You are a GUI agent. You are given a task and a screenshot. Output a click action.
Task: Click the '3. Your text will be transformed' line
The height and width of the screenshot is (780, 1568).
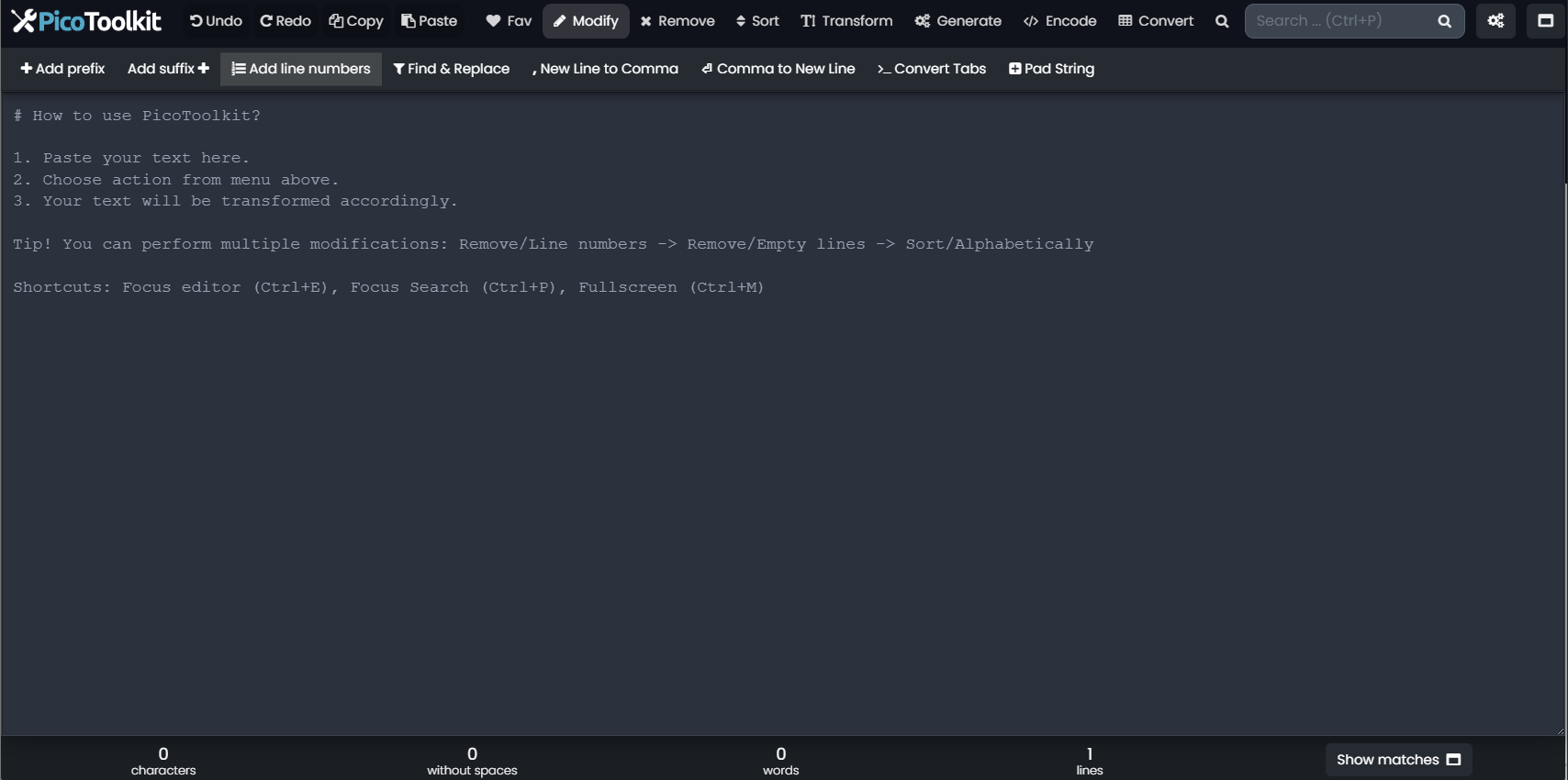(x=235, y=201)
